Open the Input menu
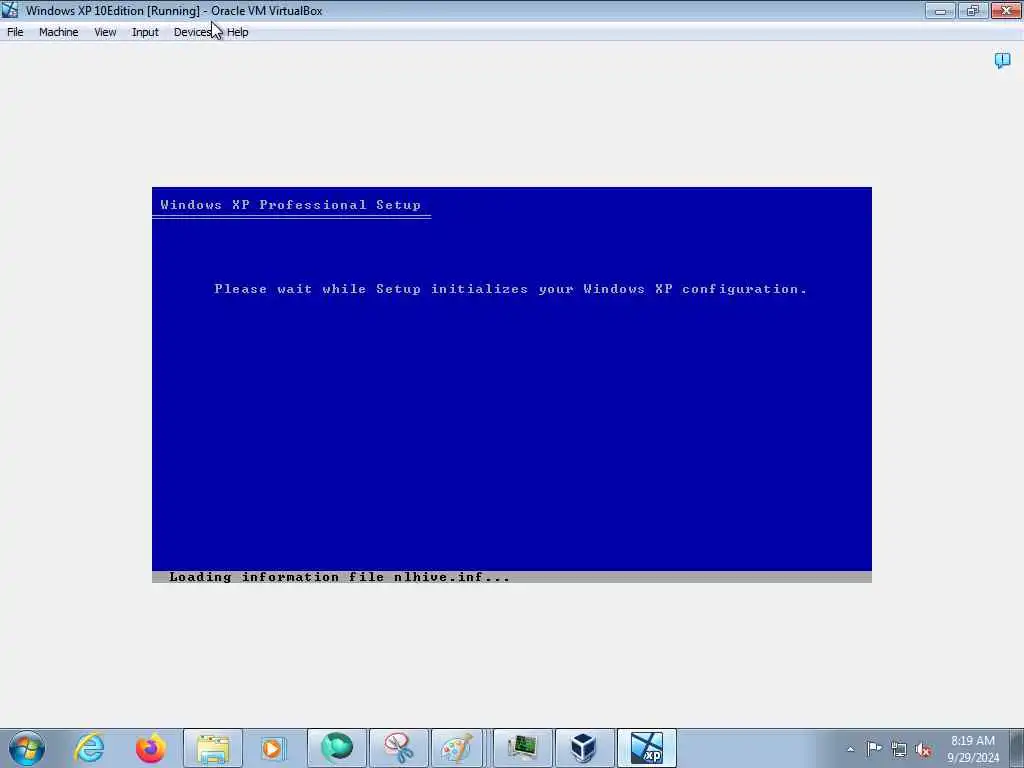This screenshot has width=1024, height=768. point(145,32)
